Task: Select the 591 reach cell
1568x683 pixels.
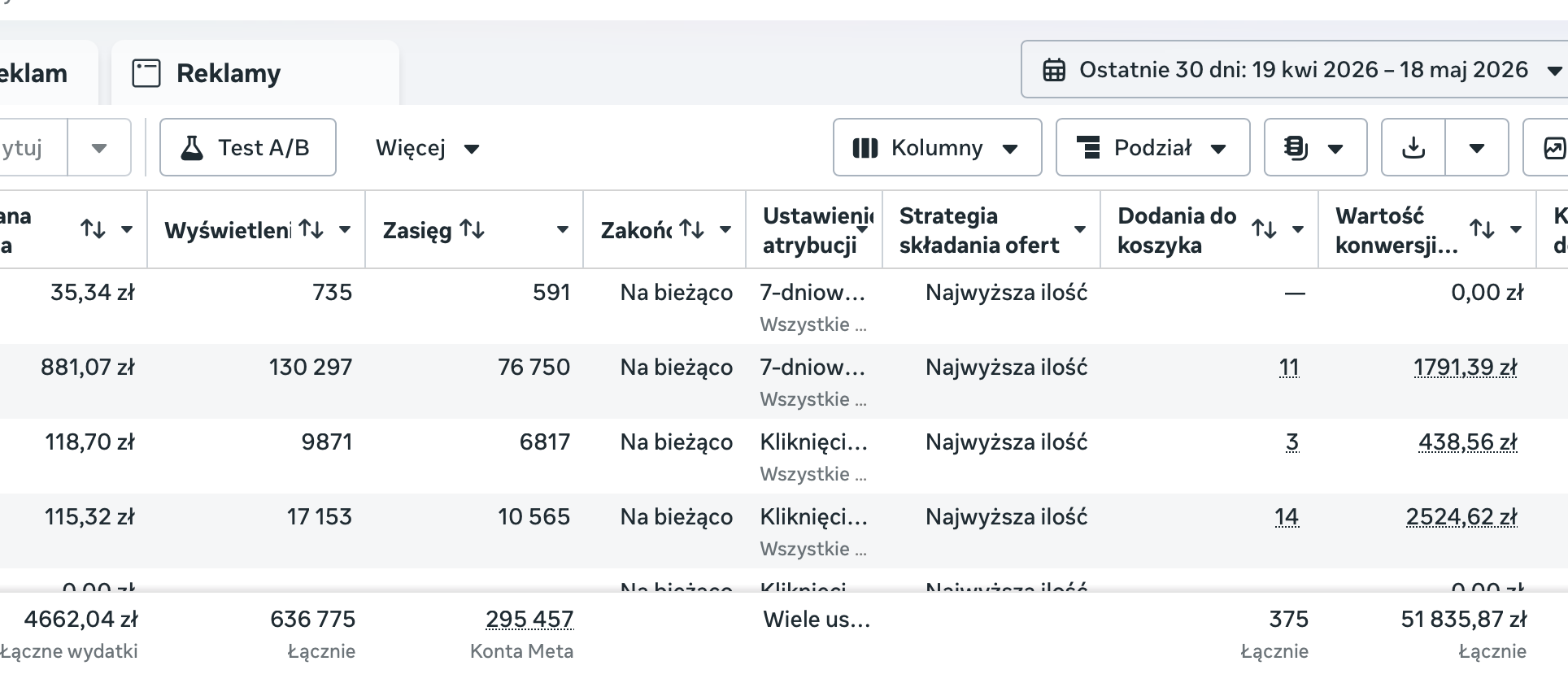Action: (x=551, y=293)
